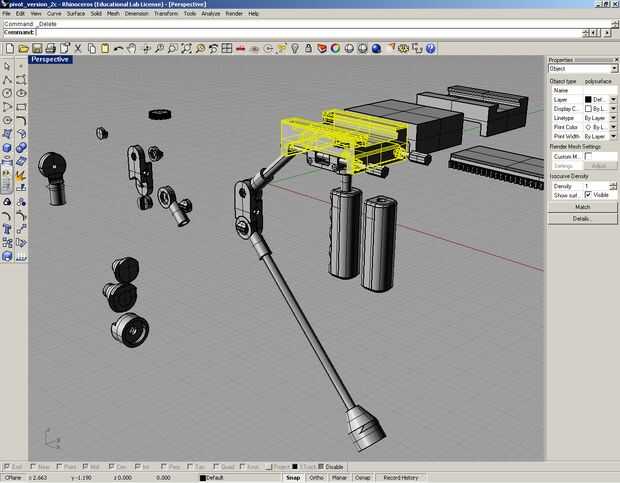Select the Circle tool in left toolbar
The width and height of the screenshot is (620, 483).
7,93
